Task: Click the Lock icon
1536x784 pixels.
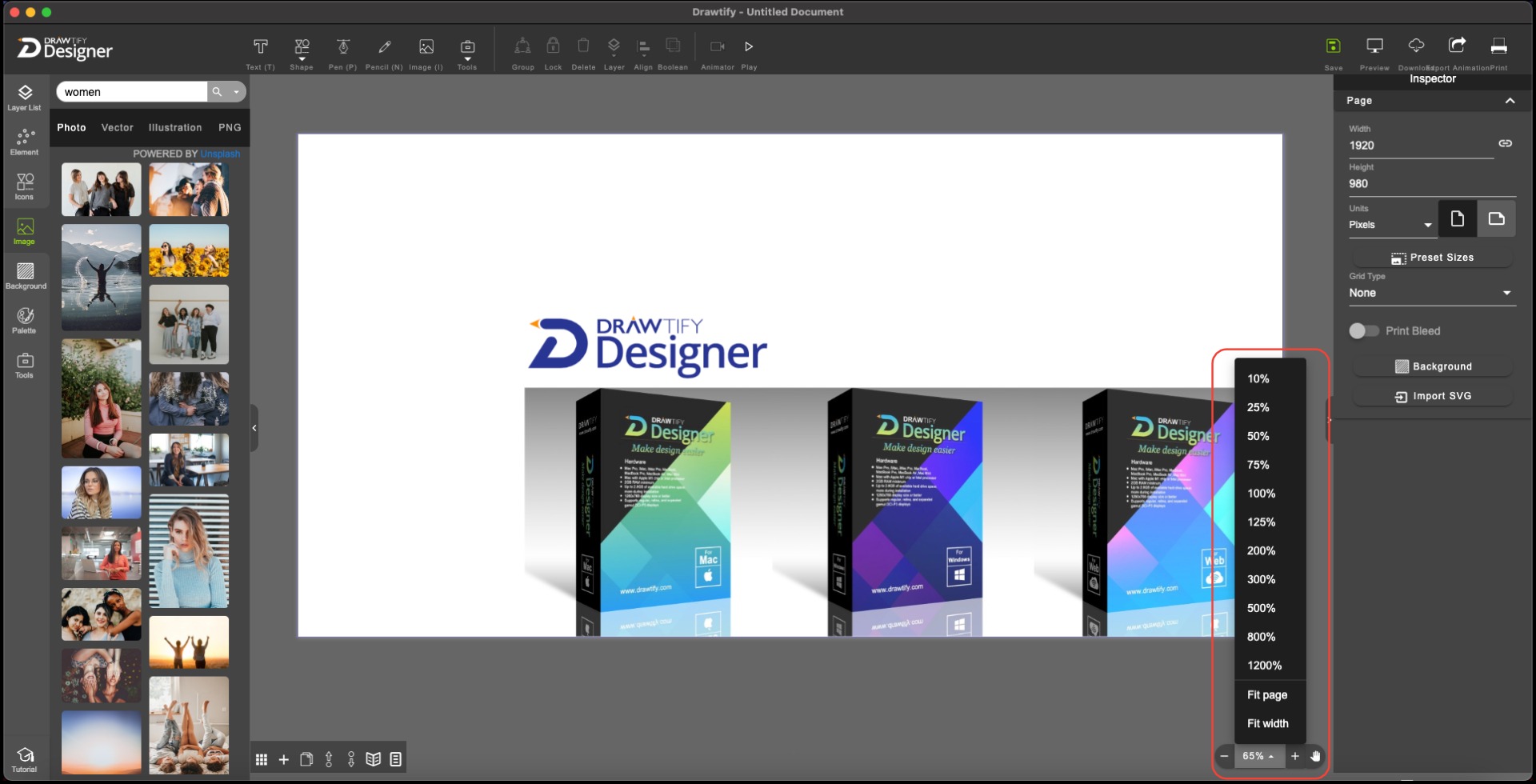Action: point(553,53)
